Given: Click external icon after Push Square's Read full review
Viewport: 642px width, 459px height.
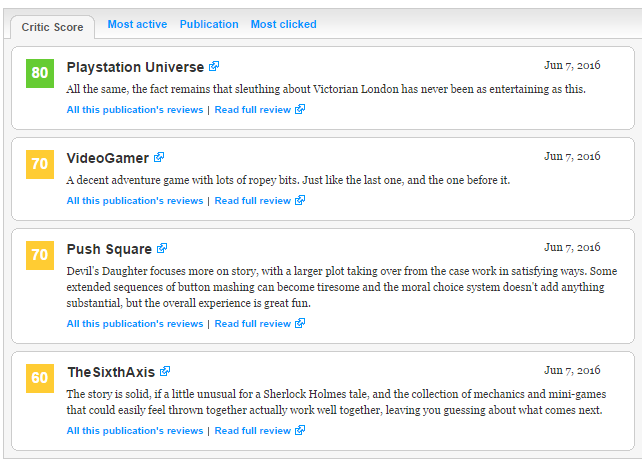Looking at the screenshot, I should [300, 323].
